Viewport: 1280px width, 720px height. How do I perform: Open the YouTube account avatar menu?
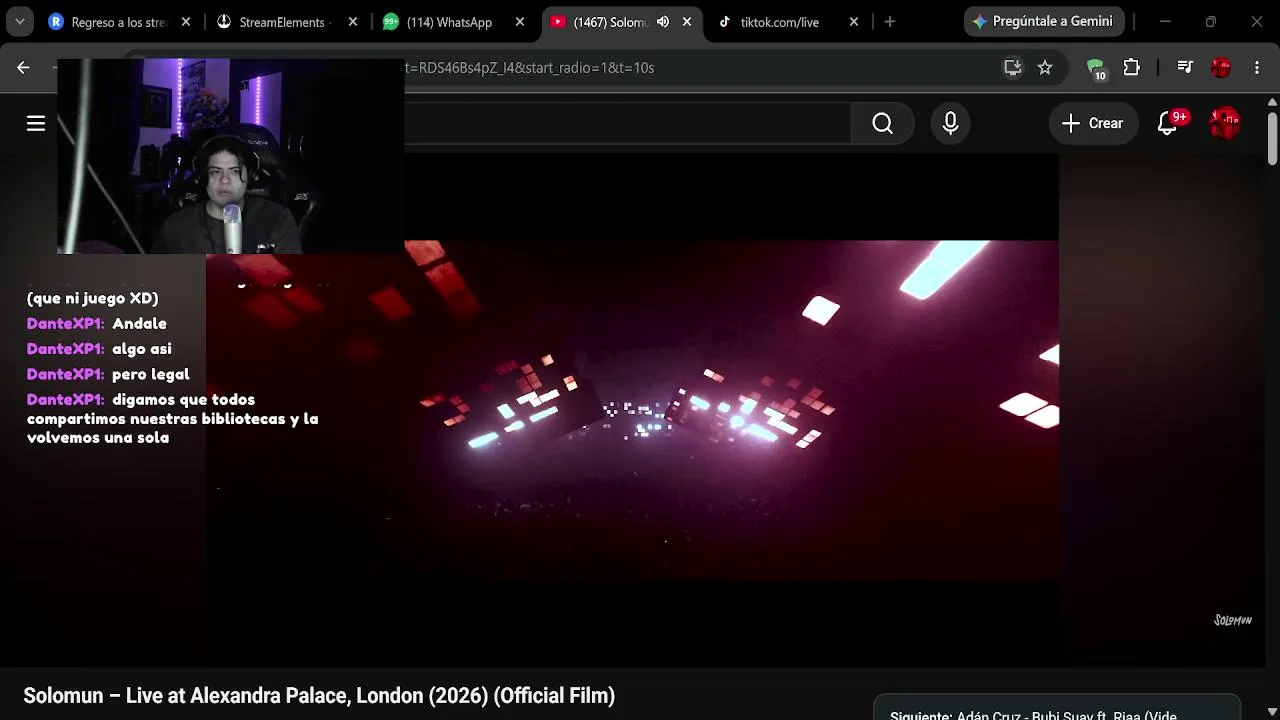point(1225,123)
